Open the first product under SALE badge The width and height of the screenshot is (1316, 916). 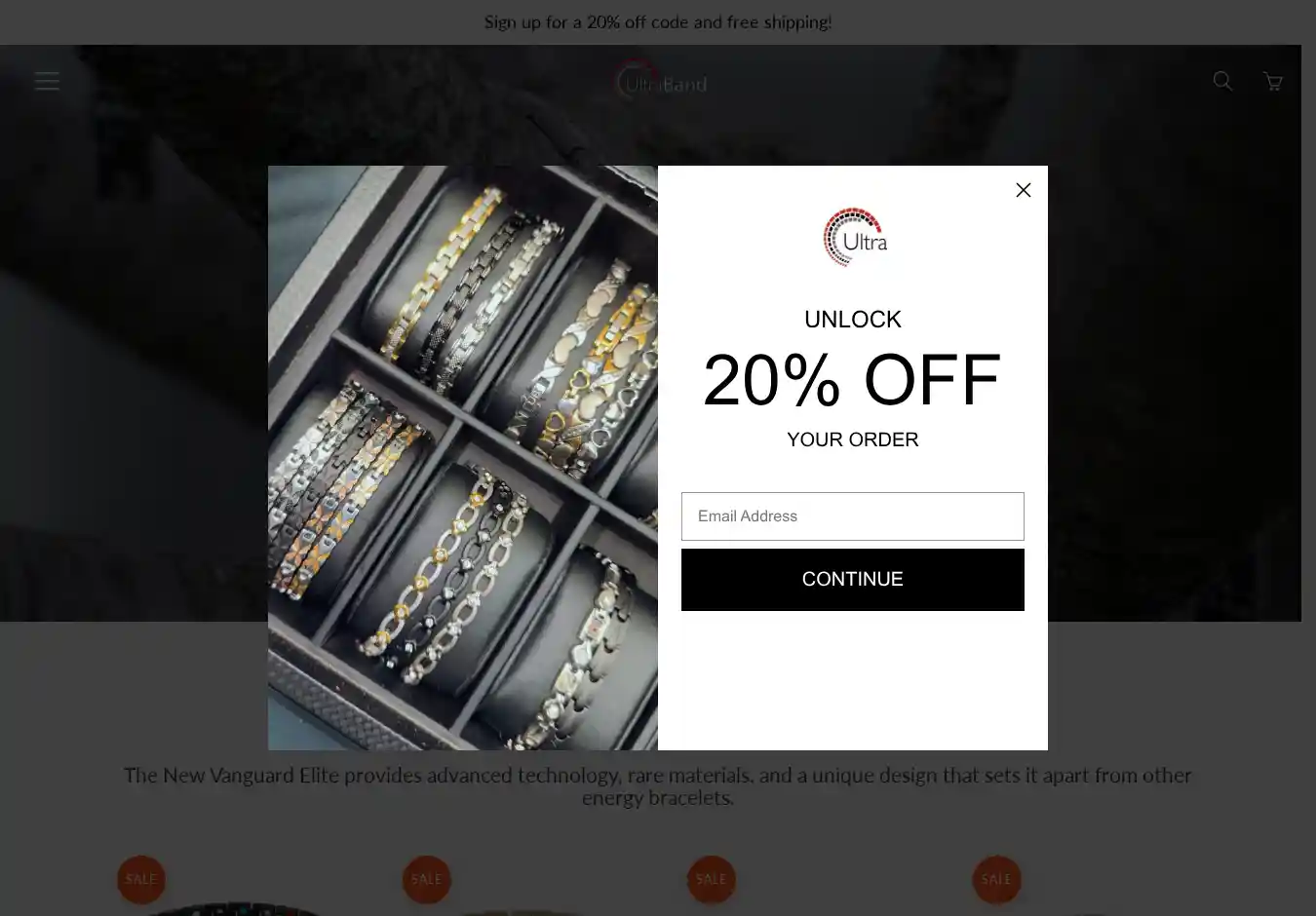(234, 906)
